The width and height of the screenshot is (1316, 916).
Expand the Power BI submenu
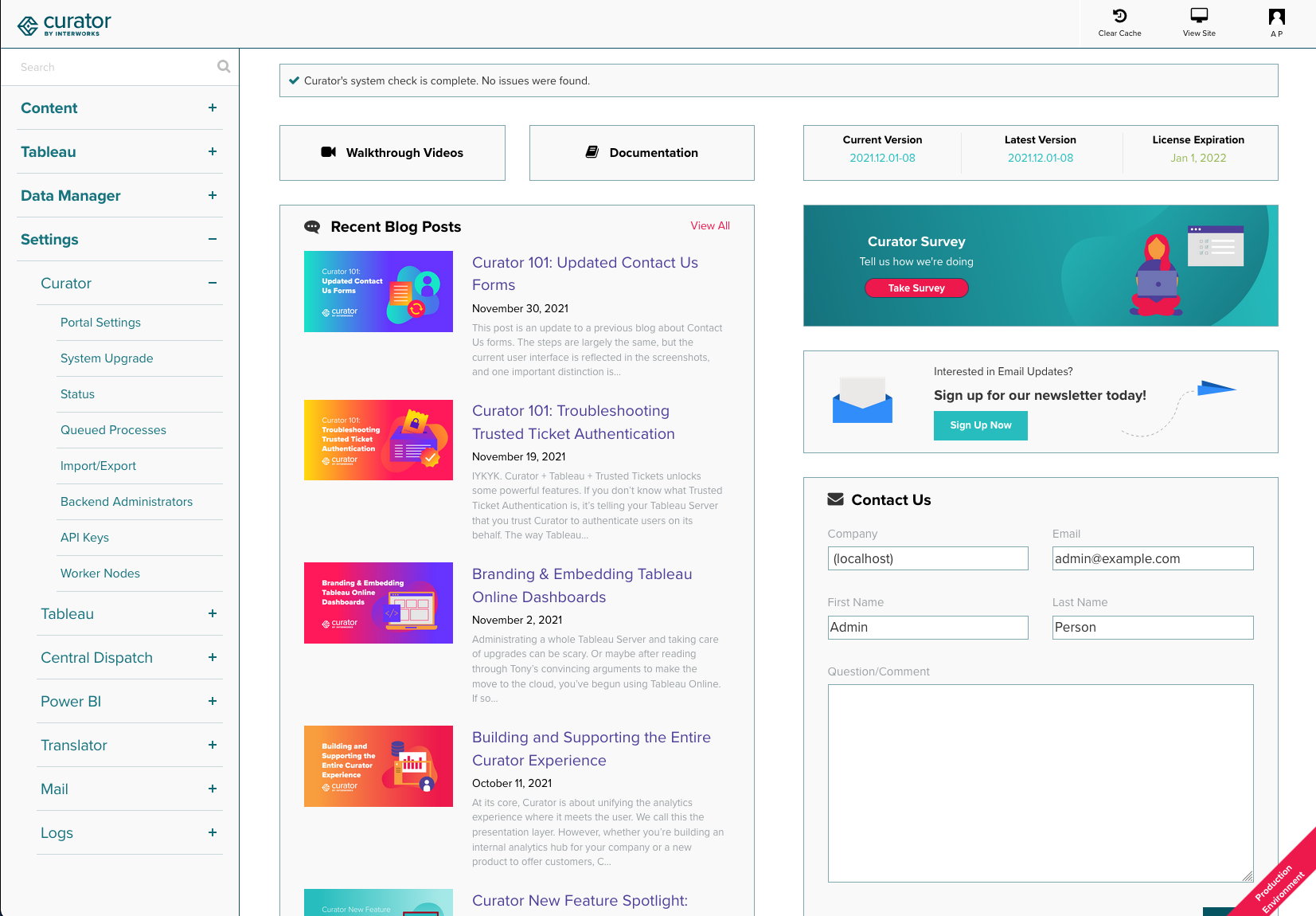(x=213, y=701)
